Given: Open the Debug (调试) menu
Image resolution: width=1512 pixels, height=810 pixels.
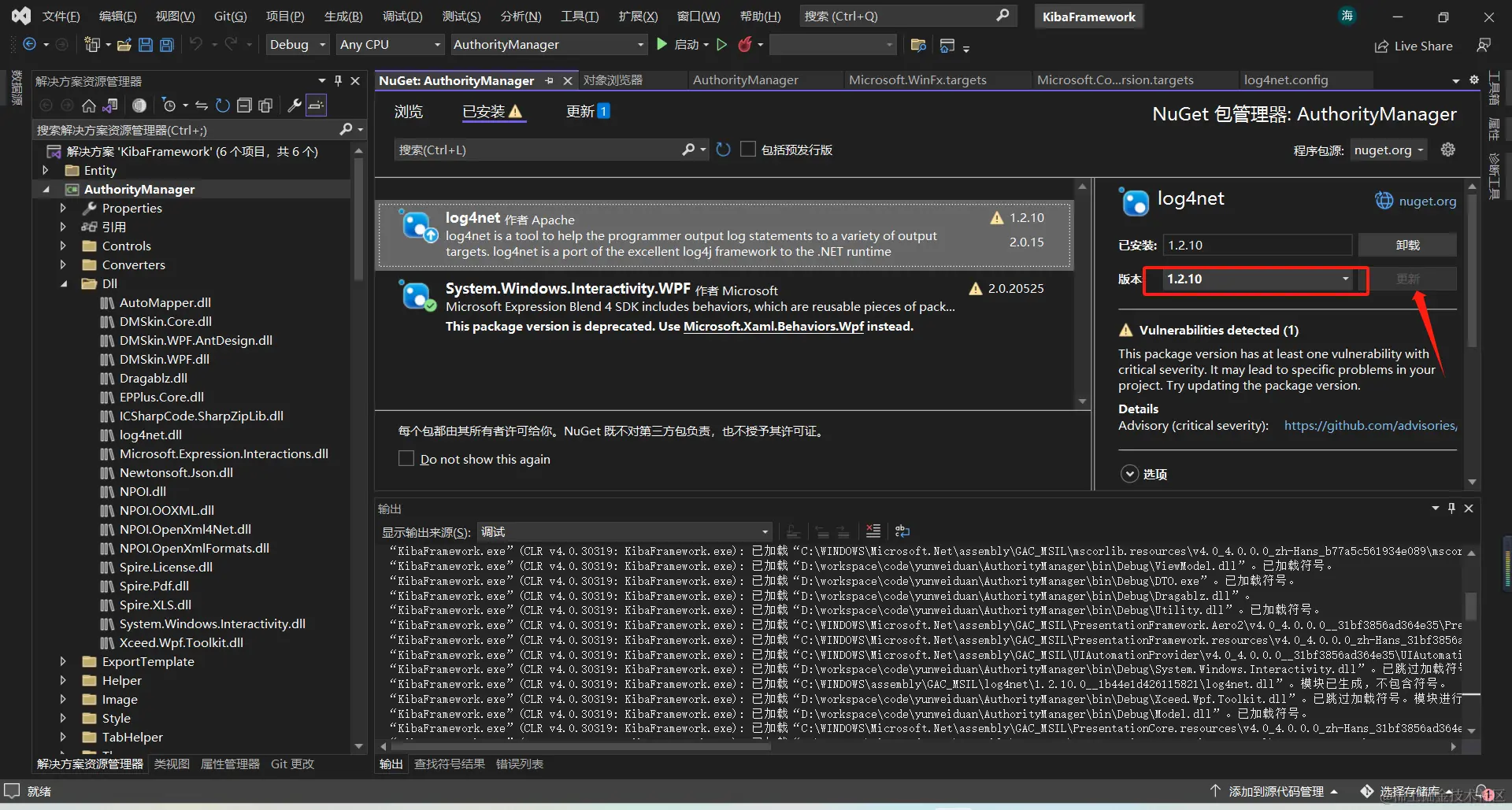Looking at the screenshot, I should pos(402,16).
